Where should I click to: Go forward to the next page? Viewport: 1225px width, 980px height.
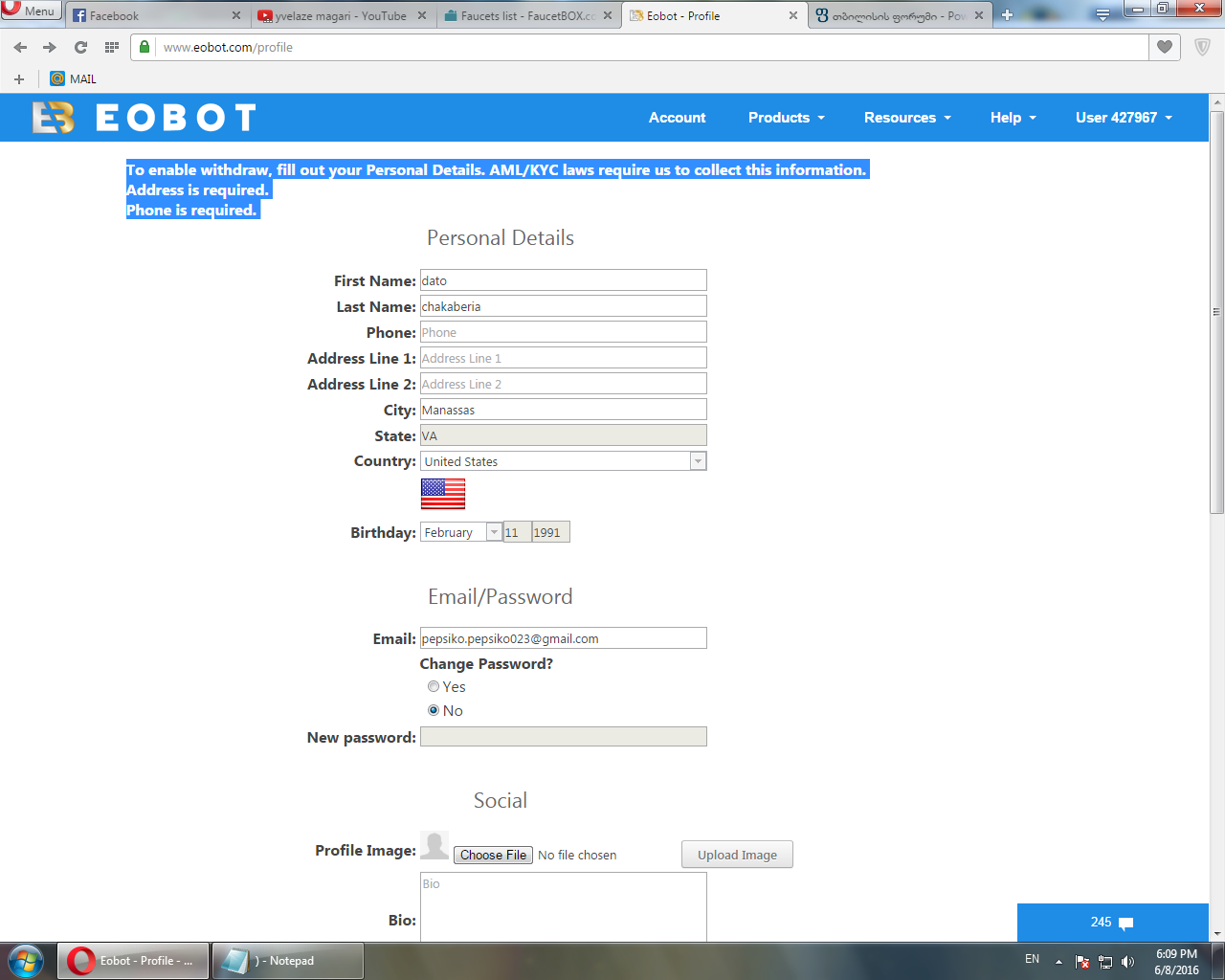point(50,47)
